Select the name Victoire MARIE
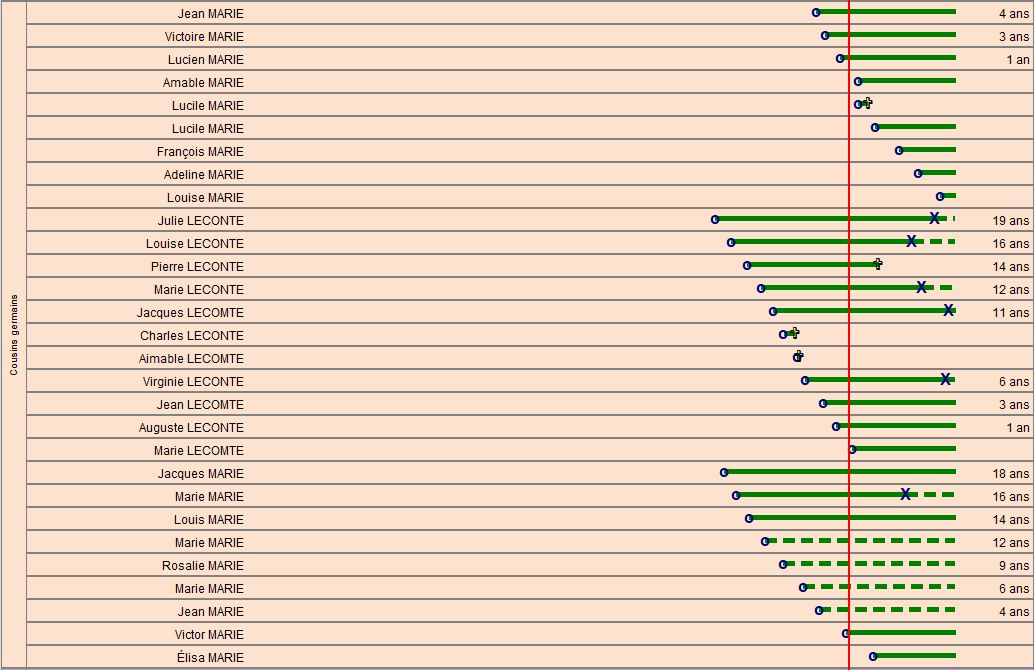 (204, 37)
